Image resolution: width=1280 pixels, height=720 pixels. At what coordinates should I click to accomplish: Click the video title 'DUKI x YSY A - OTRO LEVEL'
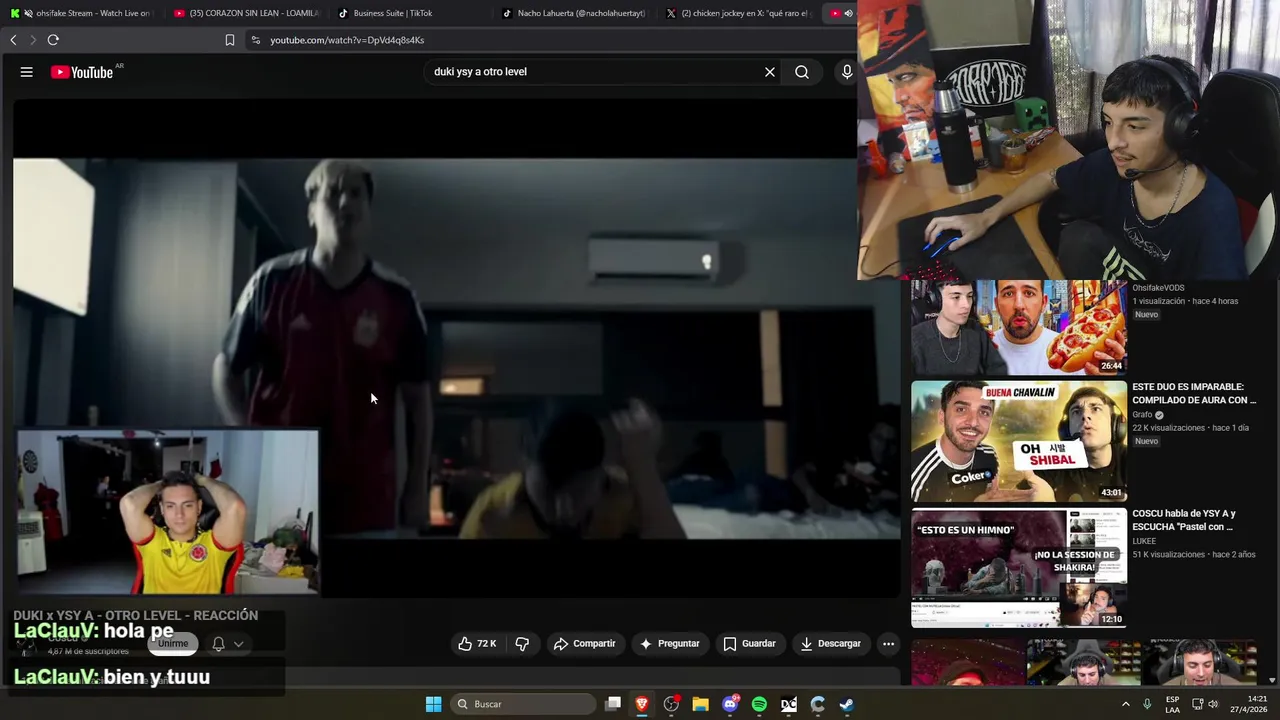pos(136,615)
